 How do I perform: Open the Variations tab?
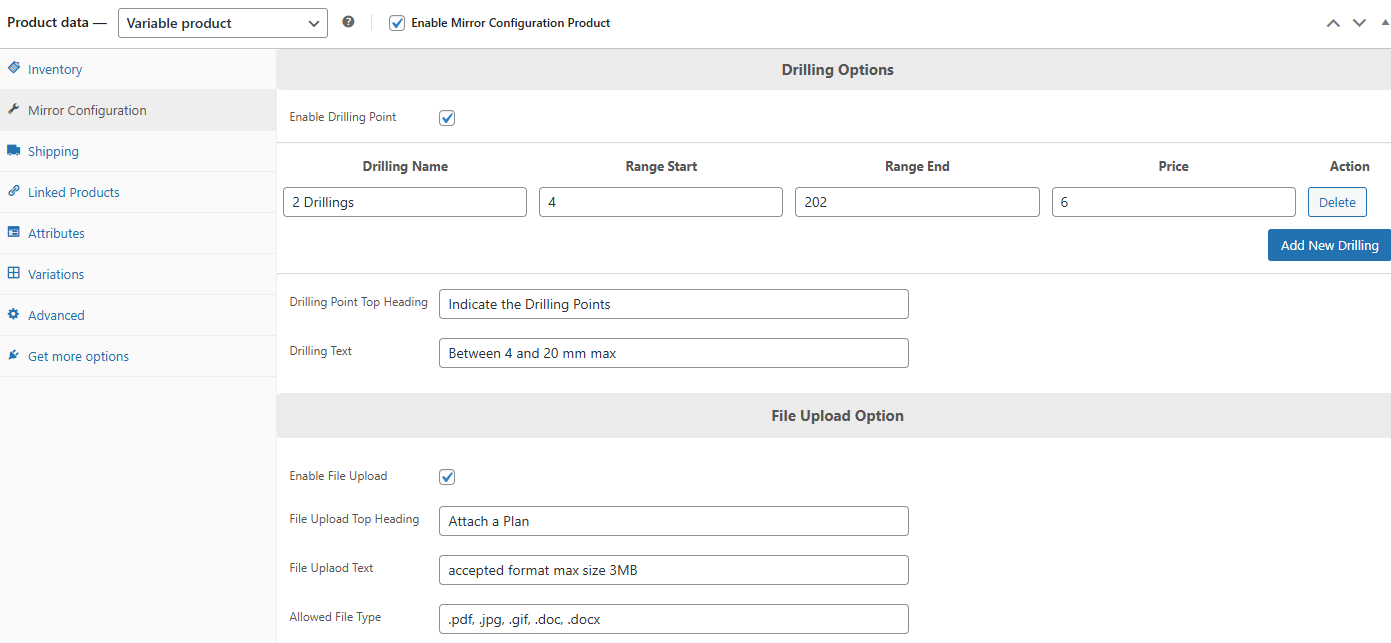coord(138,274)
